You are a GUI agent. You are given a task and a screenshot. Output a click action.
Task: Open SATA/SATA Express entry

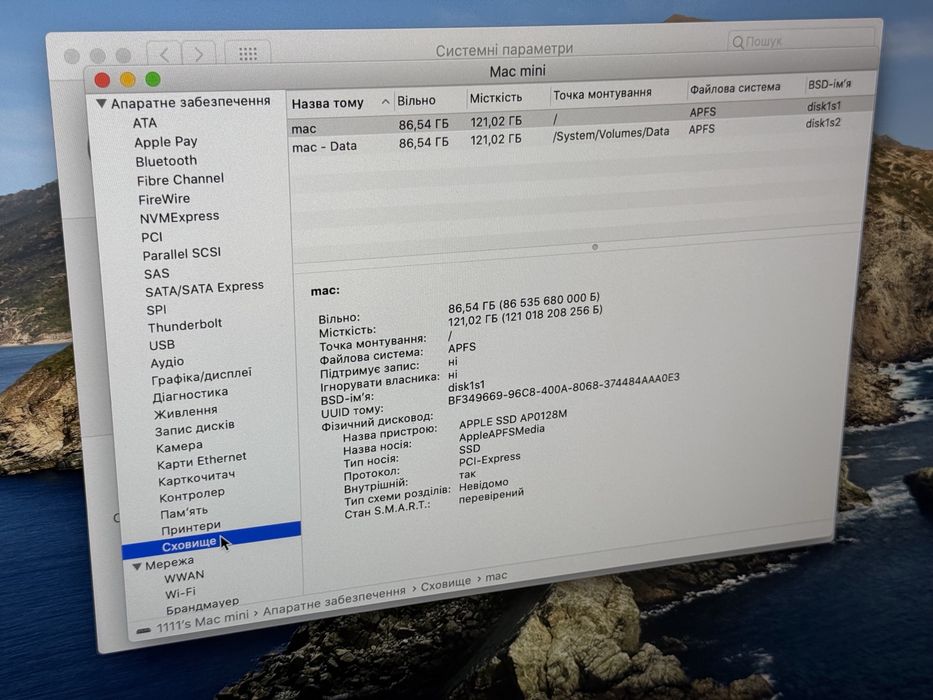tap(204, 289)
